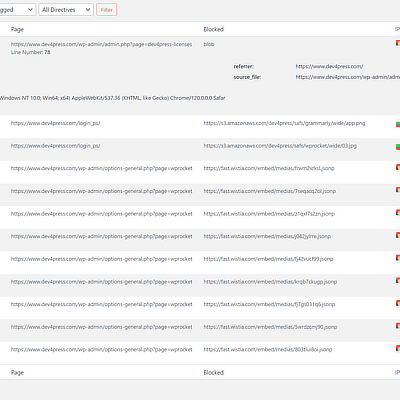
Task: Click the bottom Blocked column footer
Action: point(214,372)
